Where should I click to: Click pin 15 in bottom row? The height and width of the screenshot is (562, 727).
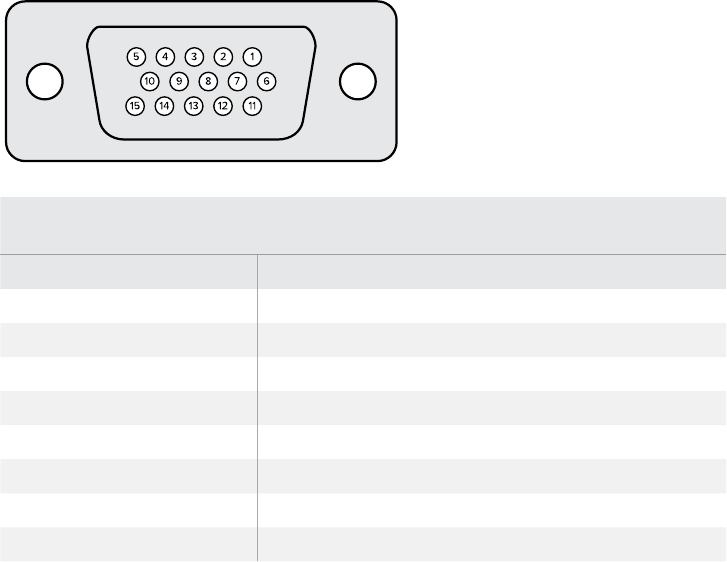pyautogui.click(x=135, y=106)
